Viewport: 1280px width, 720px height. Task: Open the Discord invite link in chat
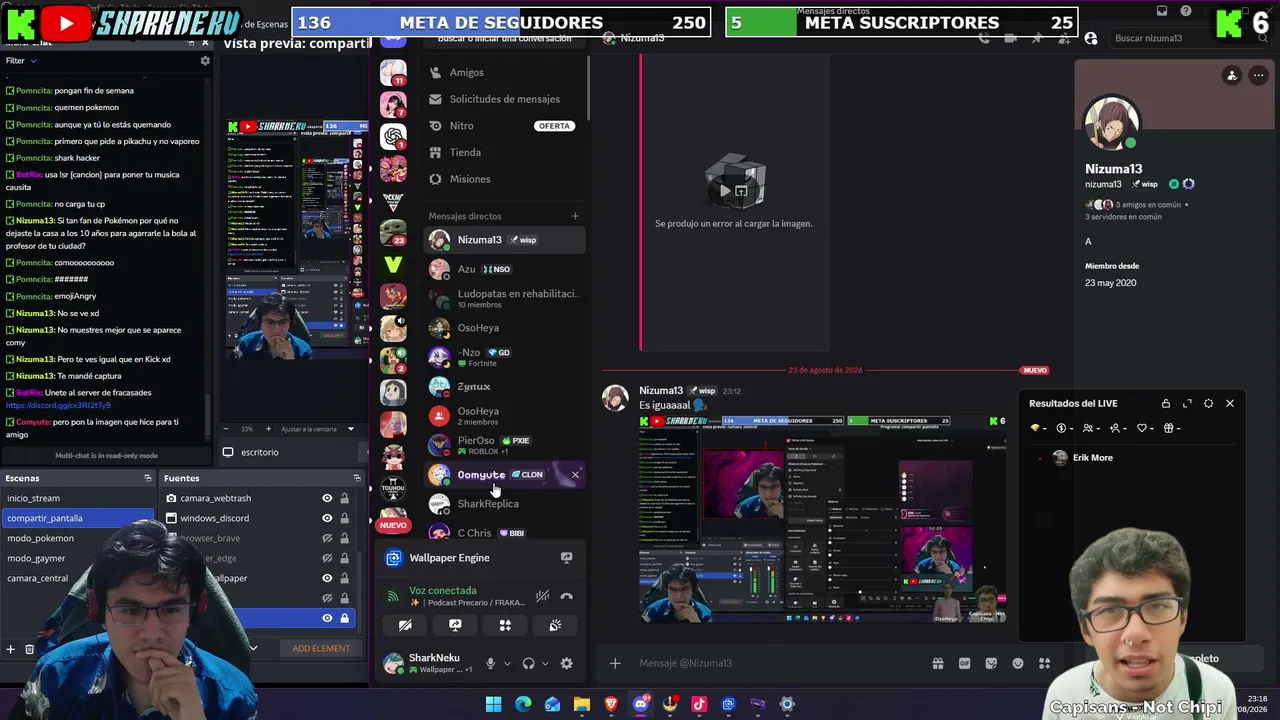(x=58, y=405)
